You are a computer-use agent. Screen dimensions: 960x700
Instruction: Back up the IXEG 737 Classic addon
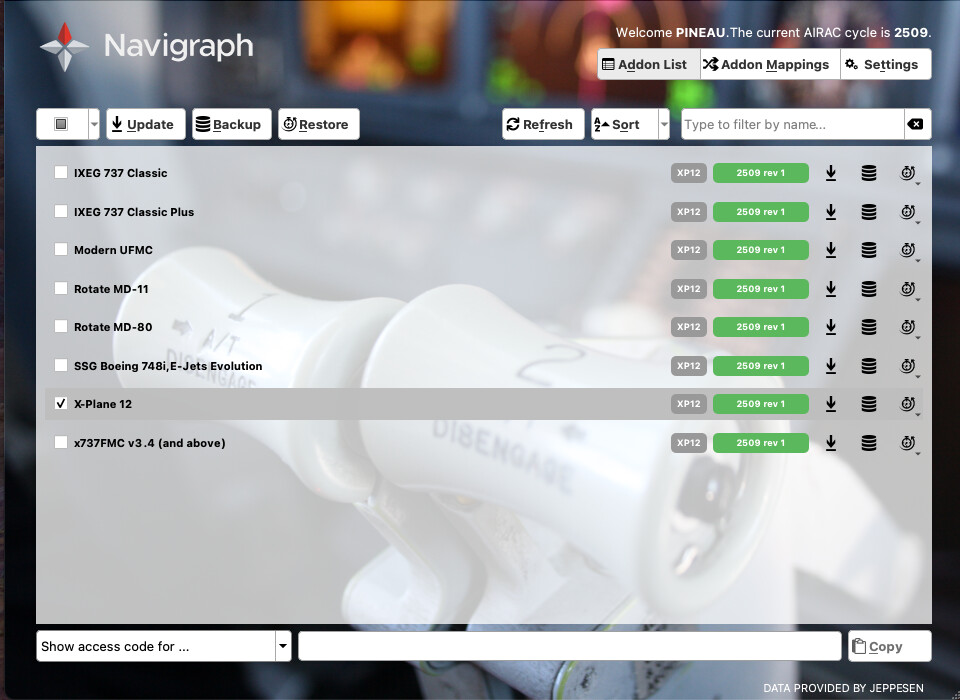(x=869, y=173)
